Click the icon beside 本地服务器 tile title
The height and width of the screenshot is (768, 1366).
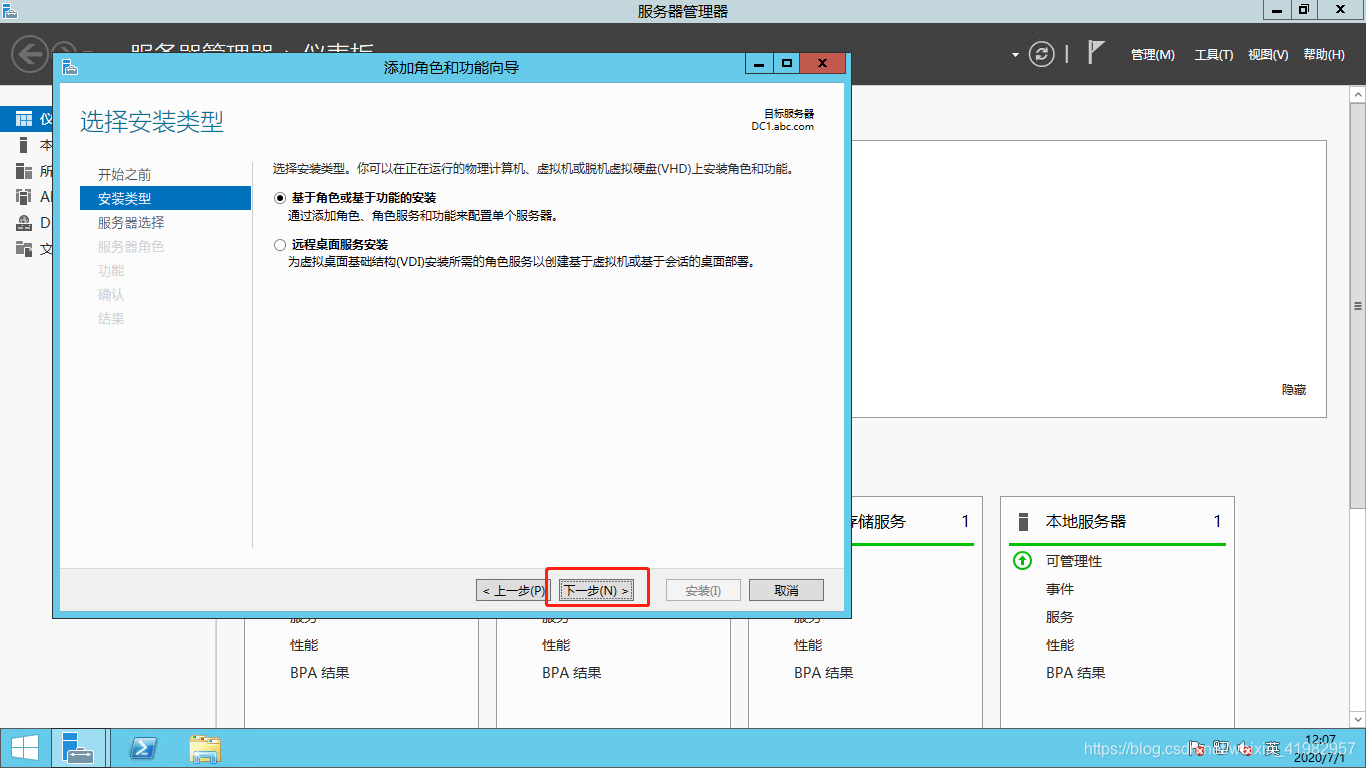(1023, 522)
